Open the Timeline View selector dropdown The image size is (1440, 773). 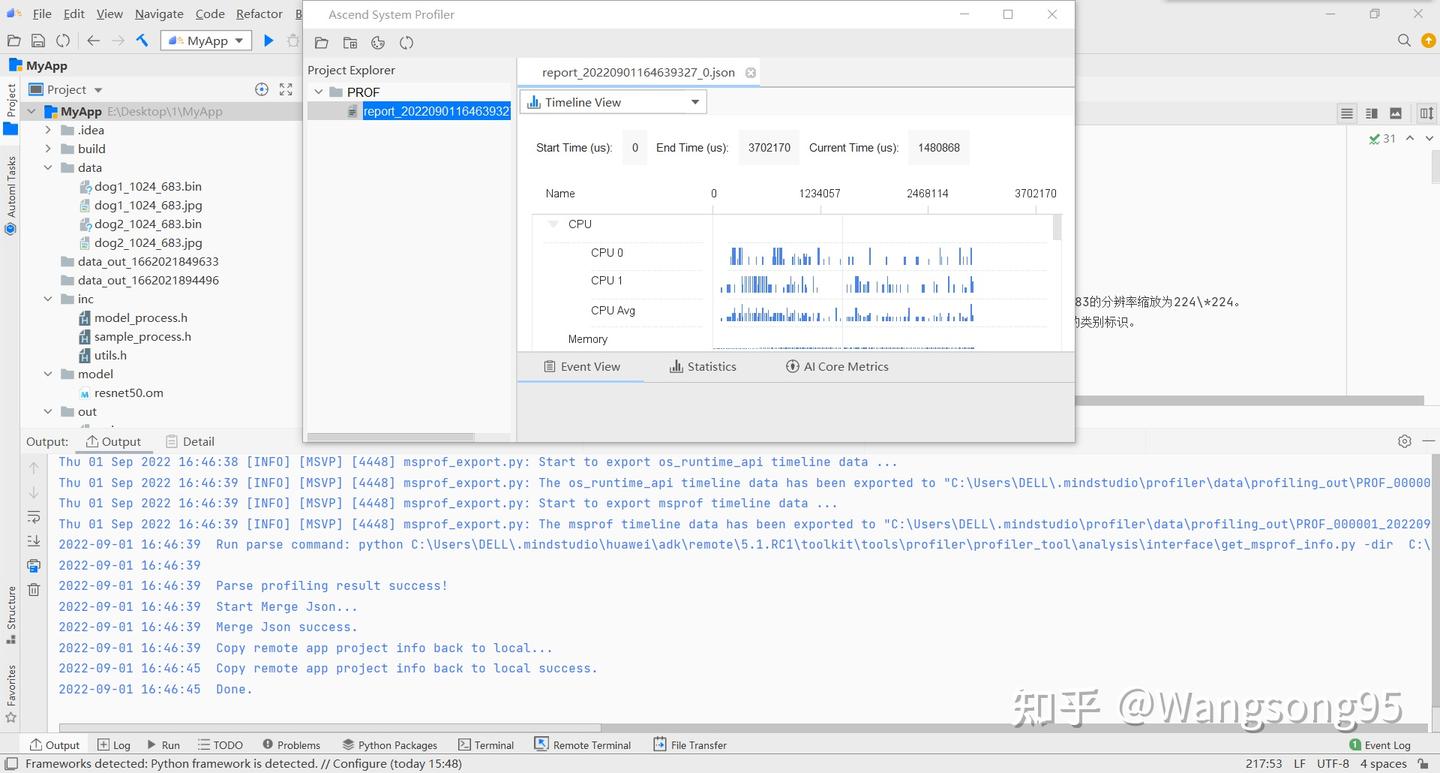tap(694, 101)
